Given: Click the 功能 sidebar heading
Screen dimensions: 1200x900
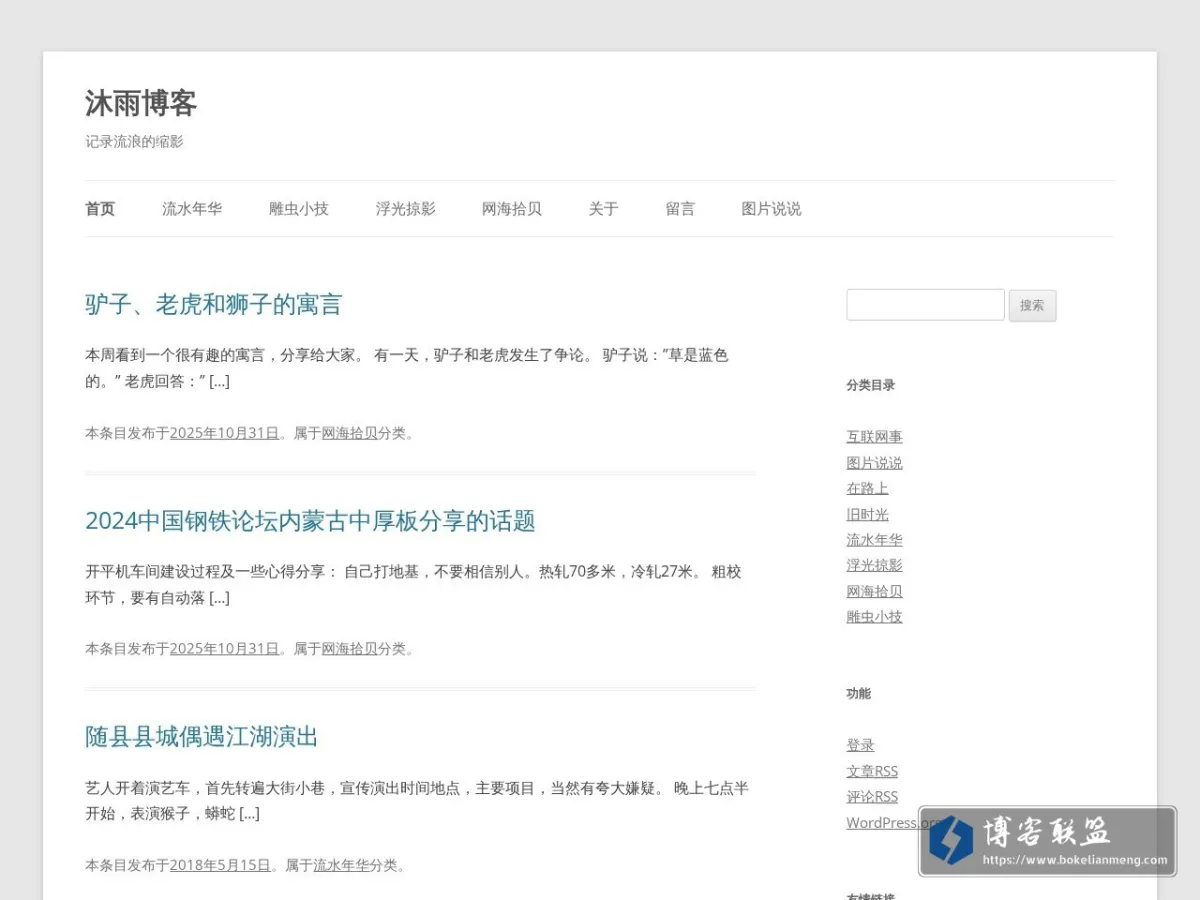Looking at the screenshot, I should coord(859,693).
